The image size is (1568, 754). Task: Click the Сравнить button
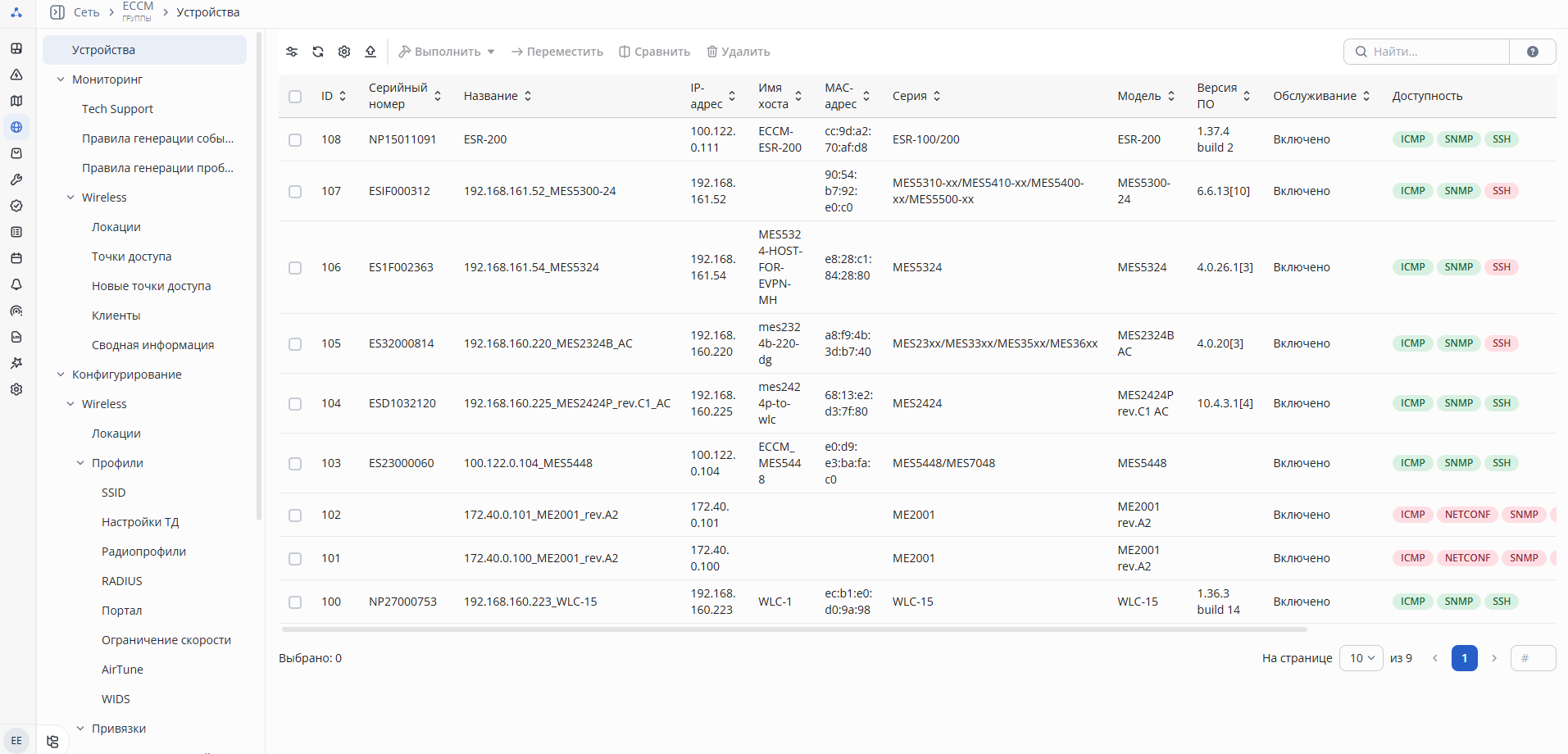[x=655, y=52]
